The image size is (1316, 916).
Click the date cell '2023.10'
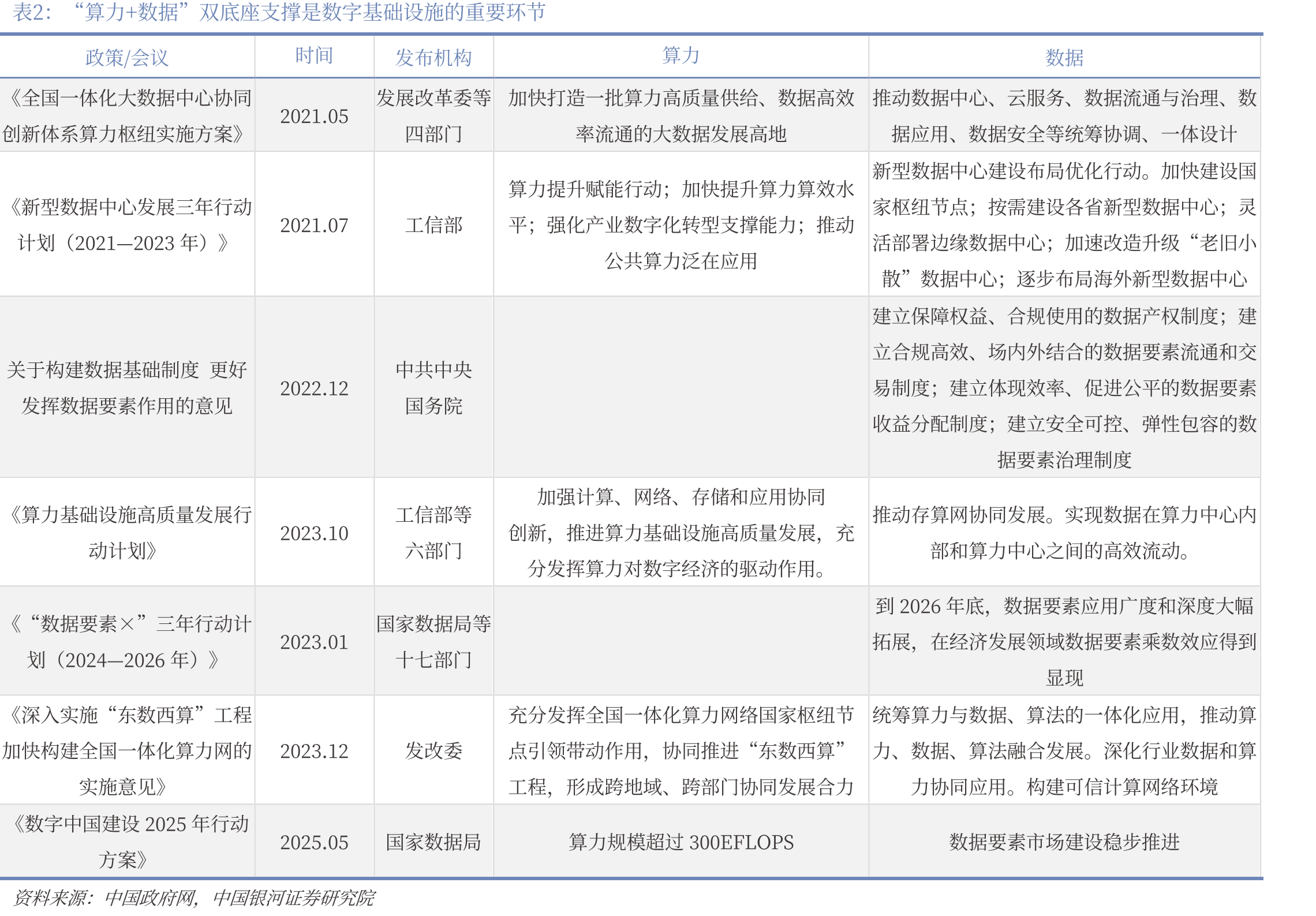click(314, 533)
